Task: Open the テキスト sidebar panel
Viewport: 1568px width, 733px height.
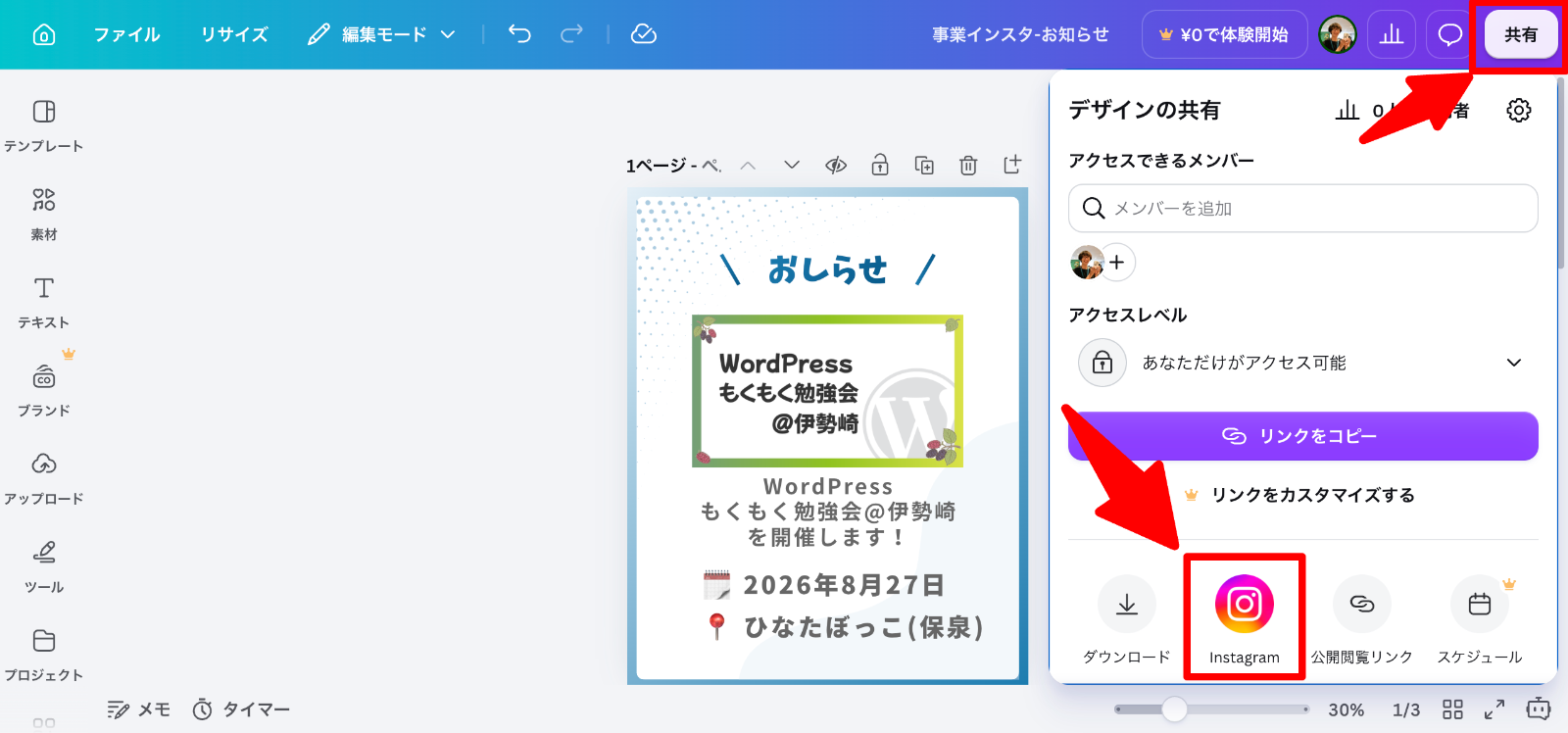Action: 44,303
